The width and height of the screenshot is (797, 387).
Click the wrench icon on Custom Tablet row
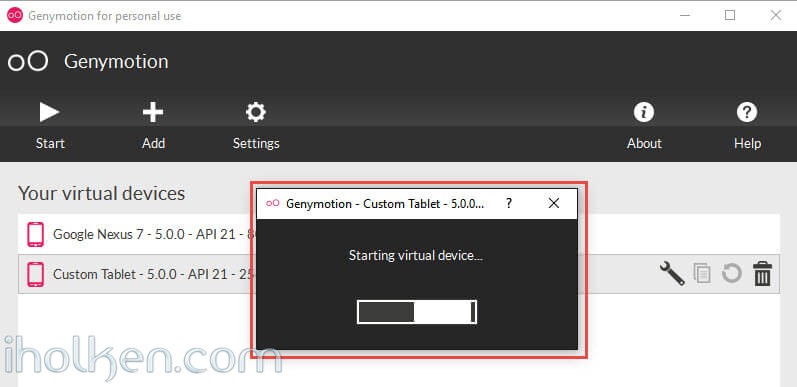point(672,274)
